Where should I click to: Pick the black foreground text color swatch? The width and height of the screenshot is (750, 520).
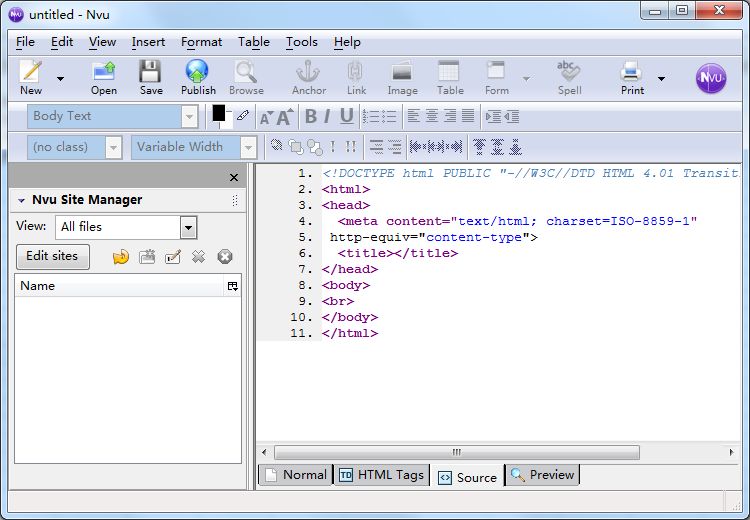click(x=219, y=113)
